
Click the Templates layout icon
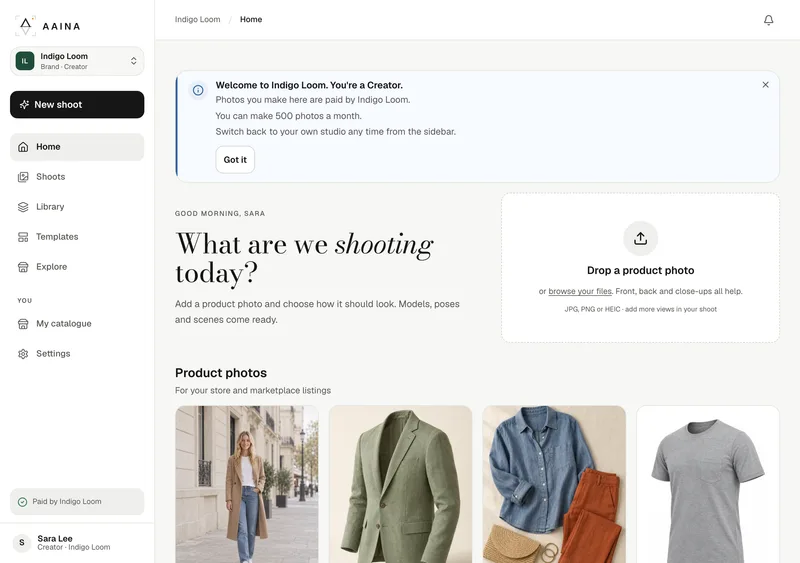pos(23,237)
